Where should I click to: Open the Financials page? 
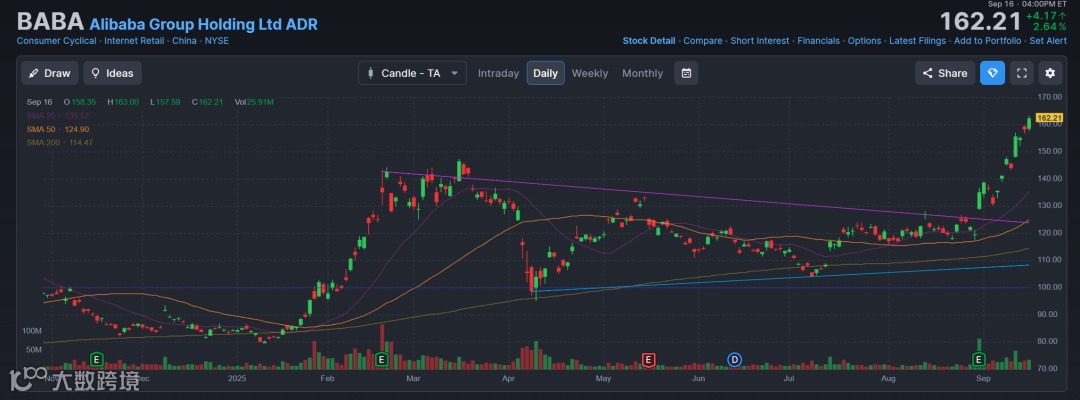(x=818, y=41)
